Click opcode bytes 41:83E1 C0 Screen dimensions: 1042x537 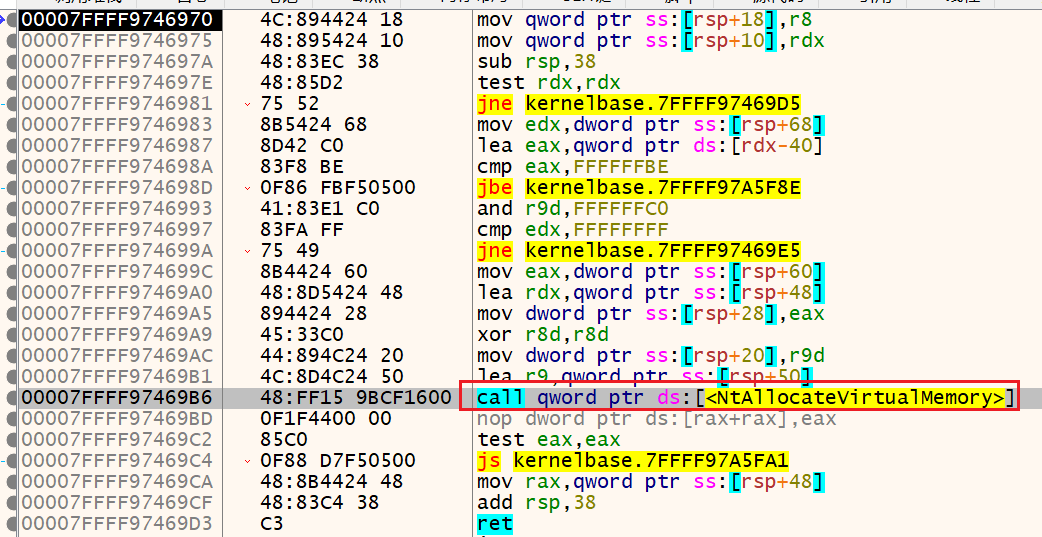pos(320,209)
